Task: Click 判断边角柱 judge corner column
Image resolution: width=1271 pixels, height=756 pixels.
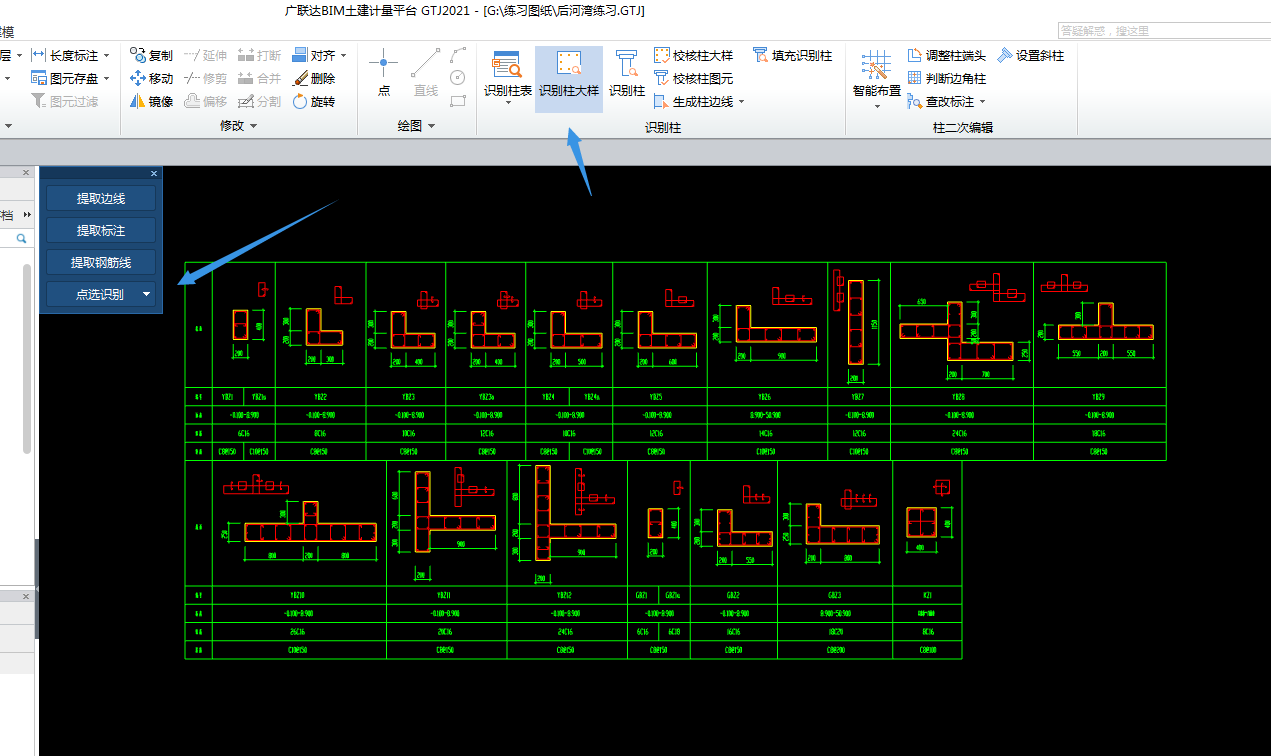Action: click(946, 78)
